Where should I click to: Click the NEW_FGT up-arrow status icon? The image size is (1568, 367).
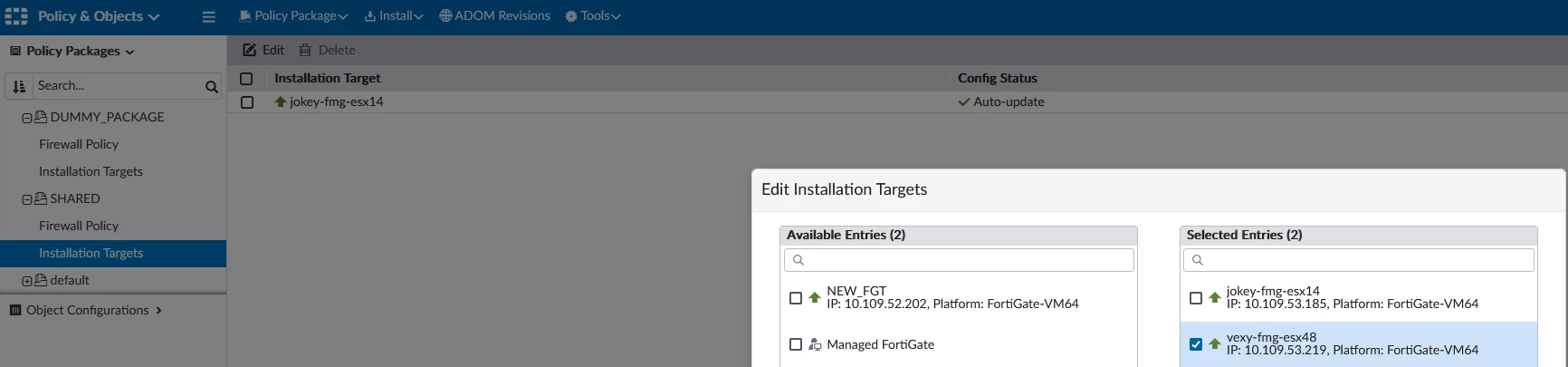point(815,297)
